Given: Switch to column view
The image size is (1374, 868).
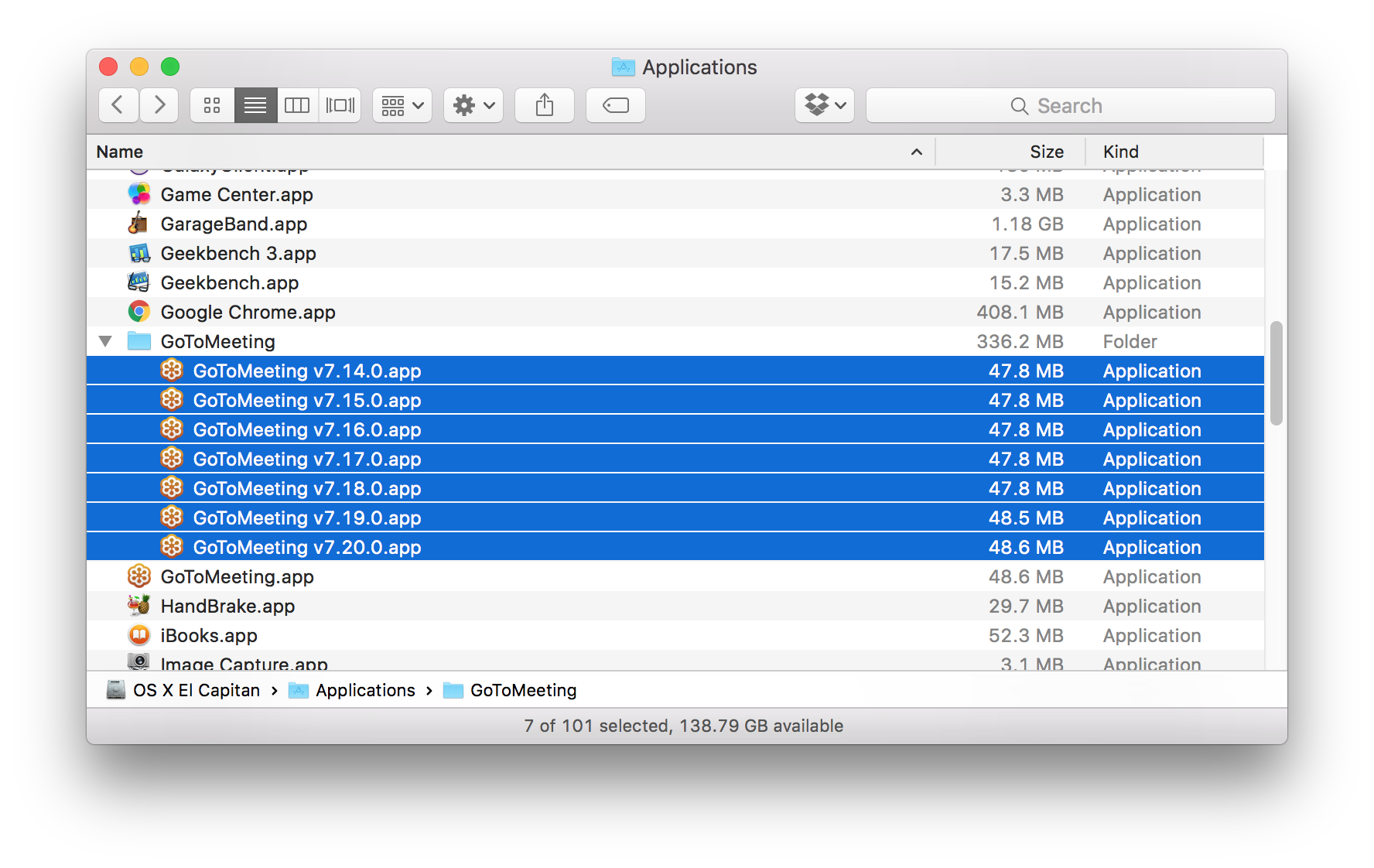Looking at the screenshot, I should [298, 105].
